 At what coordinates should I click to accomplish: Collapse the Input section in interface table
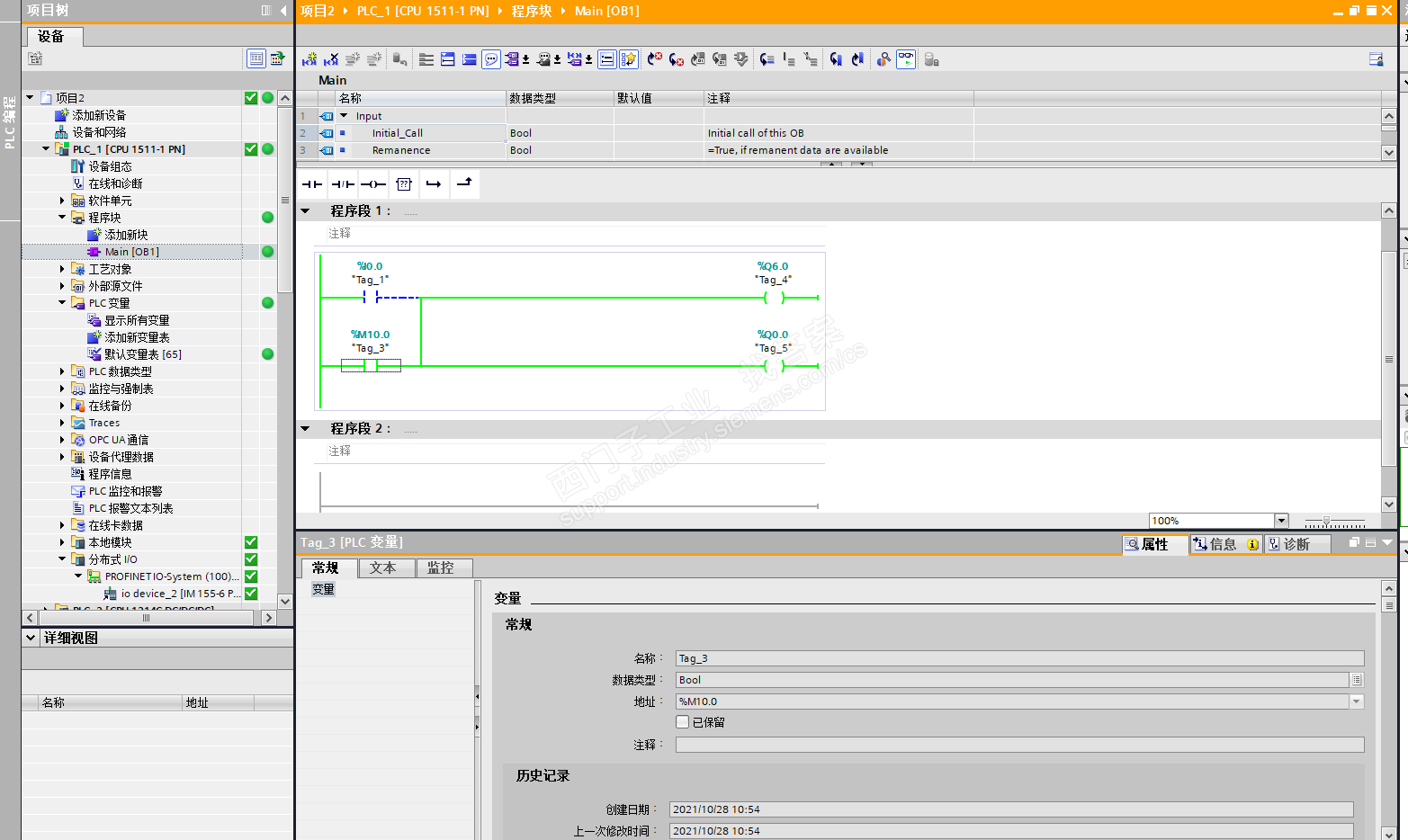point(344,115)
